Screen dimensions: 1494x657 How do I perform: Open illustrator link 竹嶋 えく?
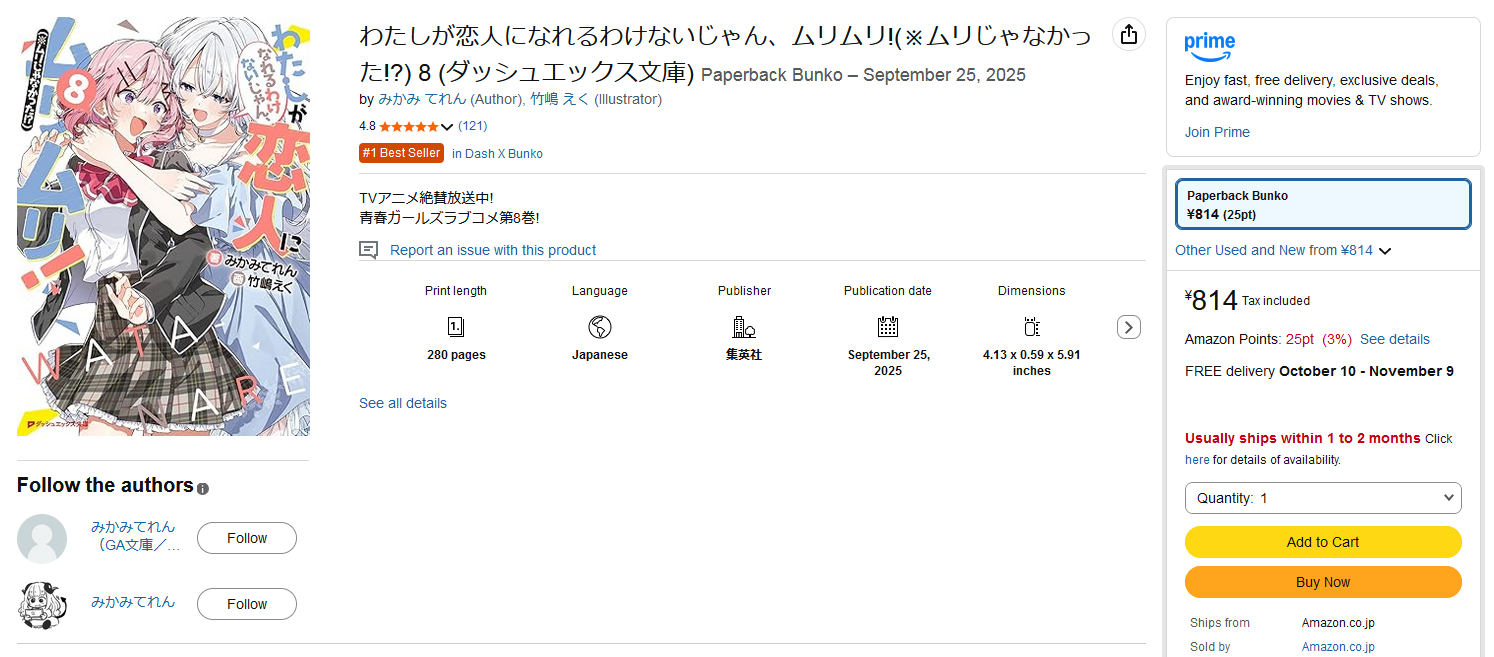click(x=560, y=99)
